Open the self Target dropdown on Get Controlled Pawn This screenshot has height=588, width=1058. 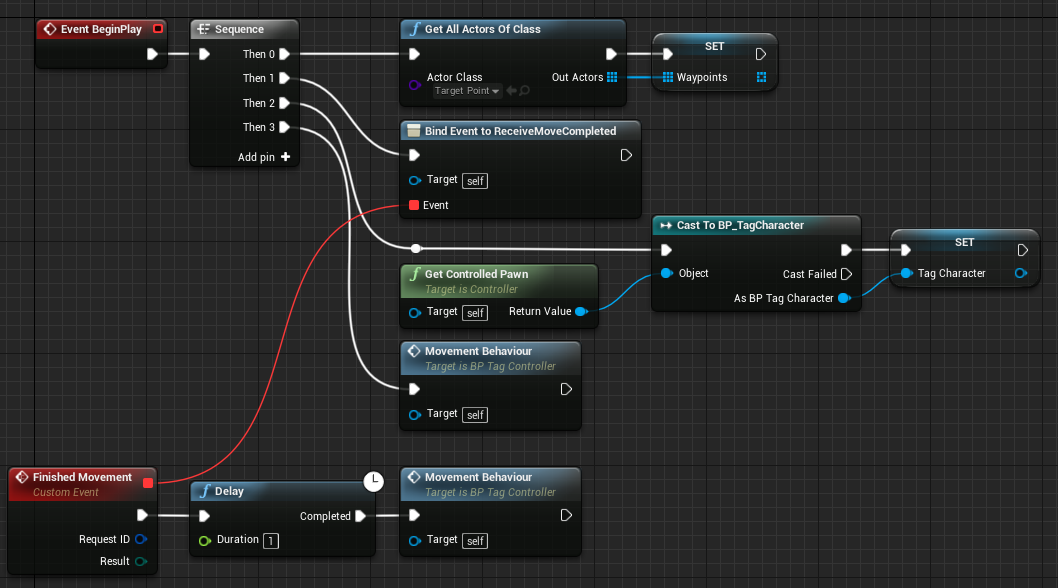[474, 312]
